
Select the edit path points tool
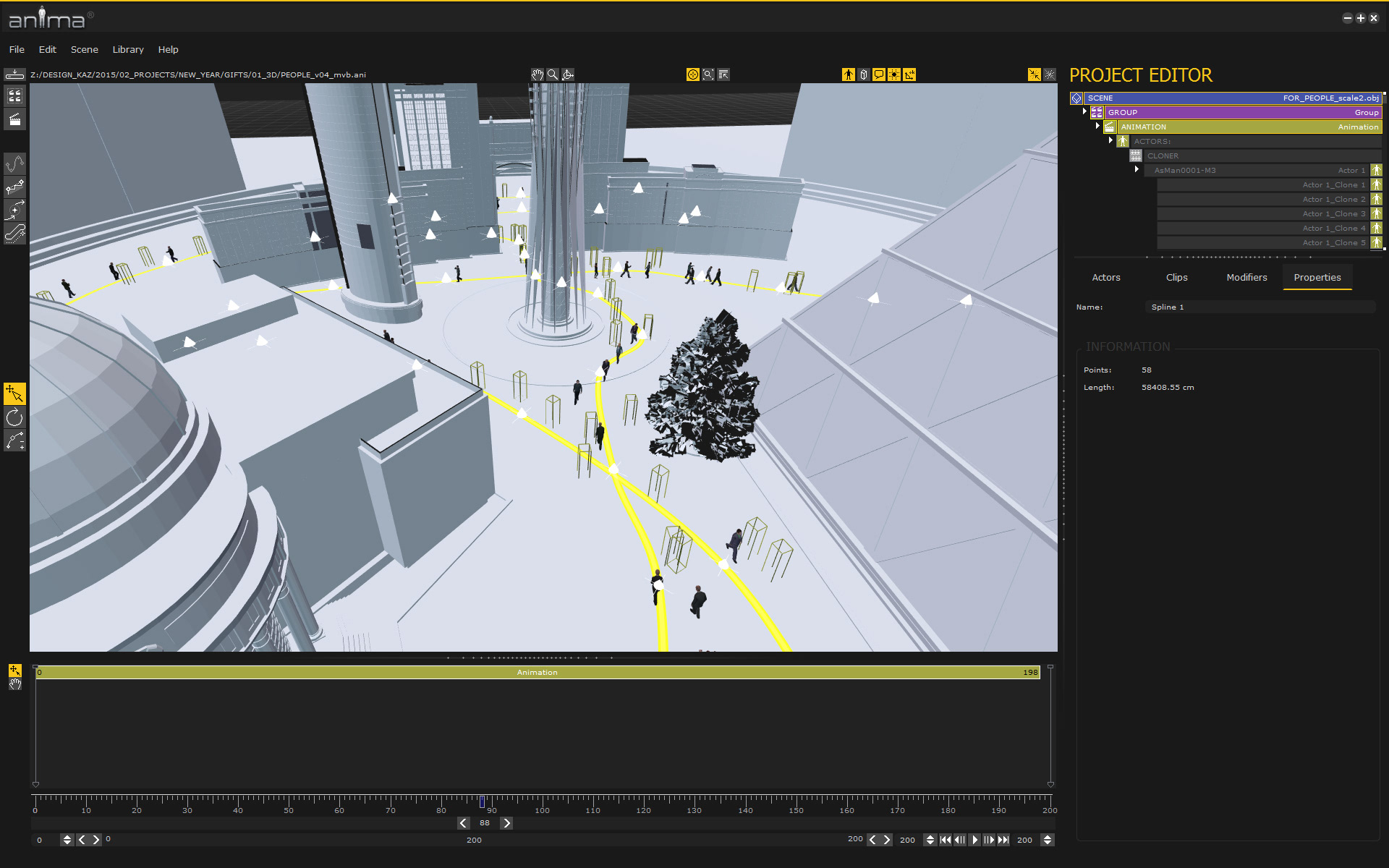click(x=14, y=441)
